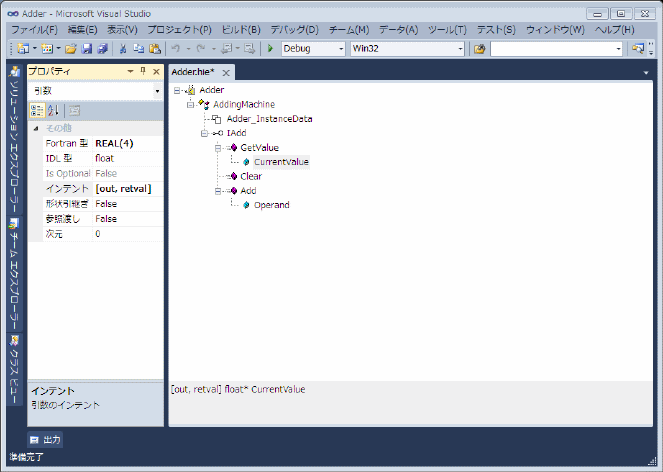Pin the Properties panel with auto-hide icon

click(x=143, y=71)
